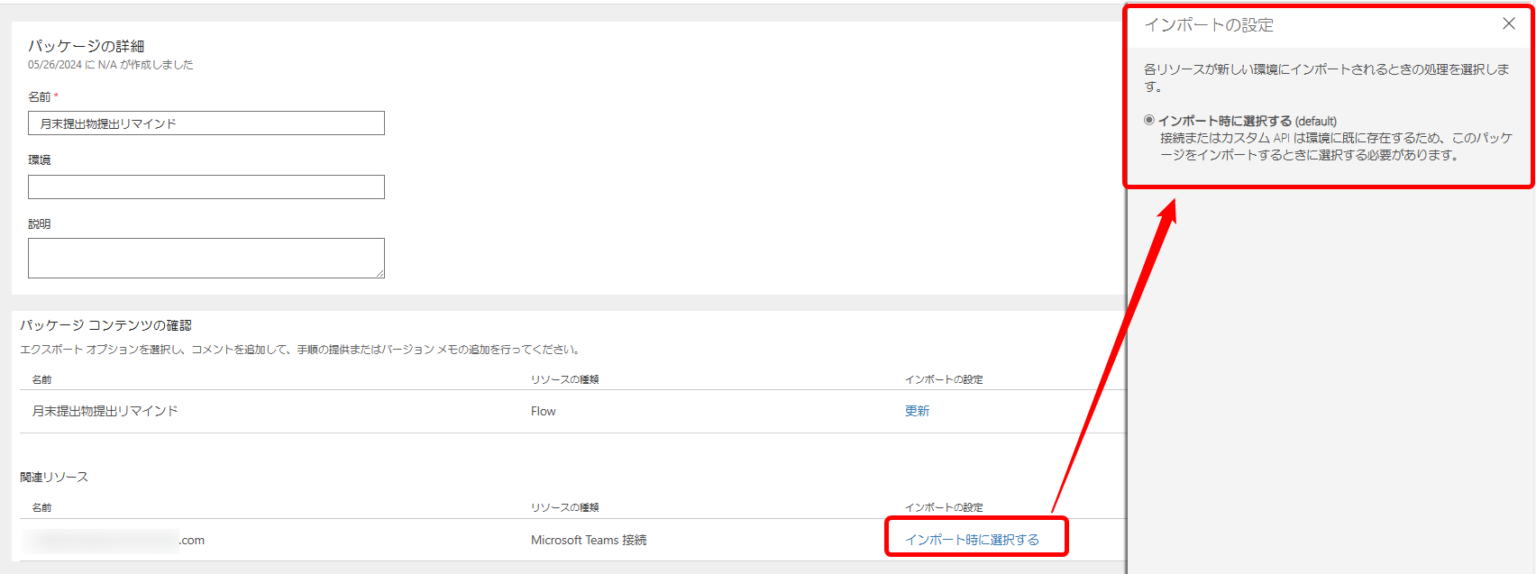Image resolution: width=1536 pixels, height=574 pixels.
Task: Select the インポート時に選択する radio button
Action: click(1149, 120)
